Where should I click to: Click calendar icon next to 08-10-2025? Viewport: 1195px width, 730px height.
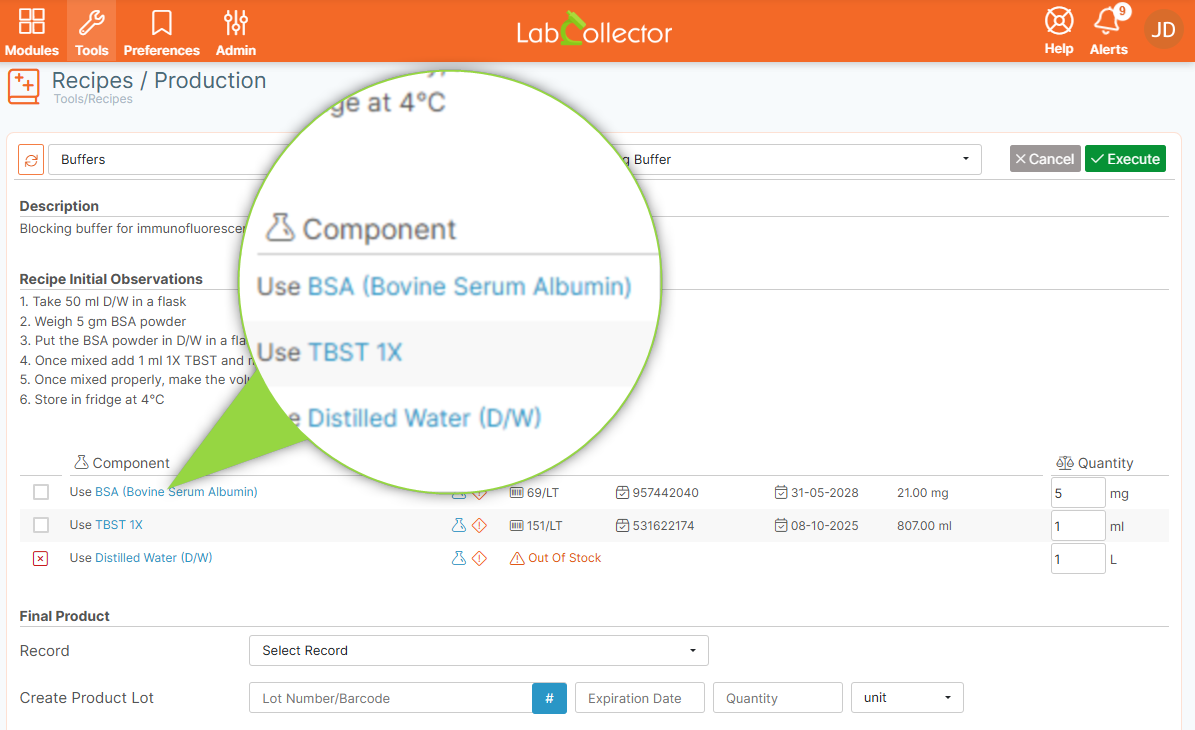click(x=781, y=525)
